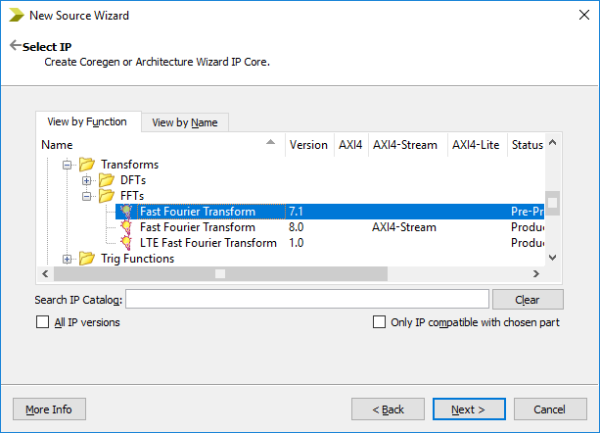Screen dimensions: 600x433
Task: Collapse the FFTs tree node
Action: (x=87, y=196)
